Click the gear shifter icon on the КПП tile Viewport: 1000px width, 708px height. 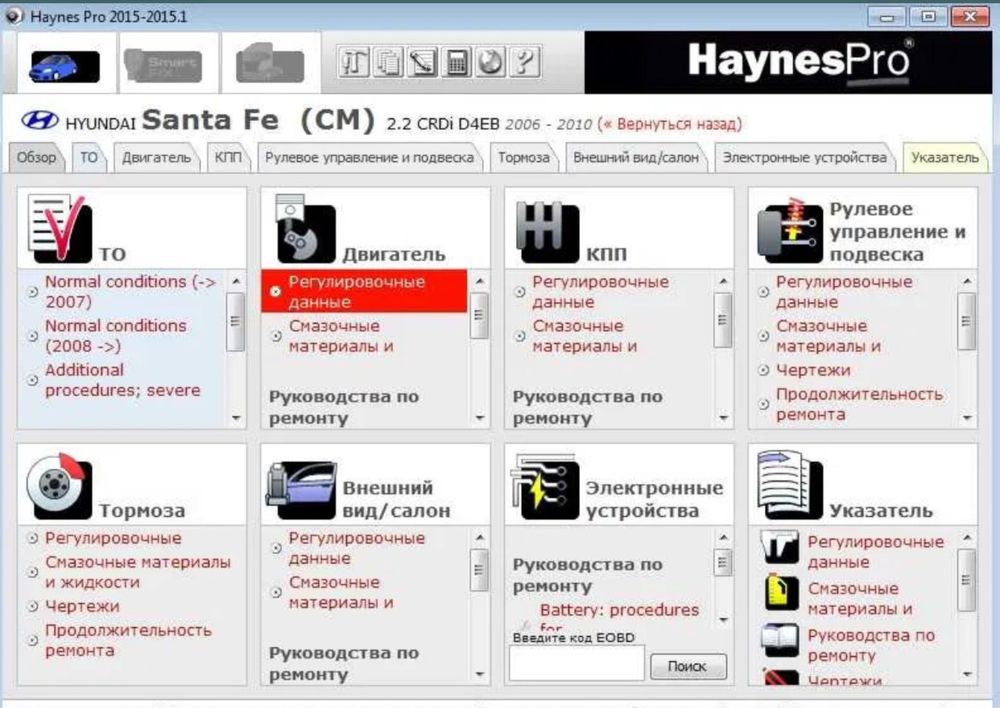pos(547,232)
